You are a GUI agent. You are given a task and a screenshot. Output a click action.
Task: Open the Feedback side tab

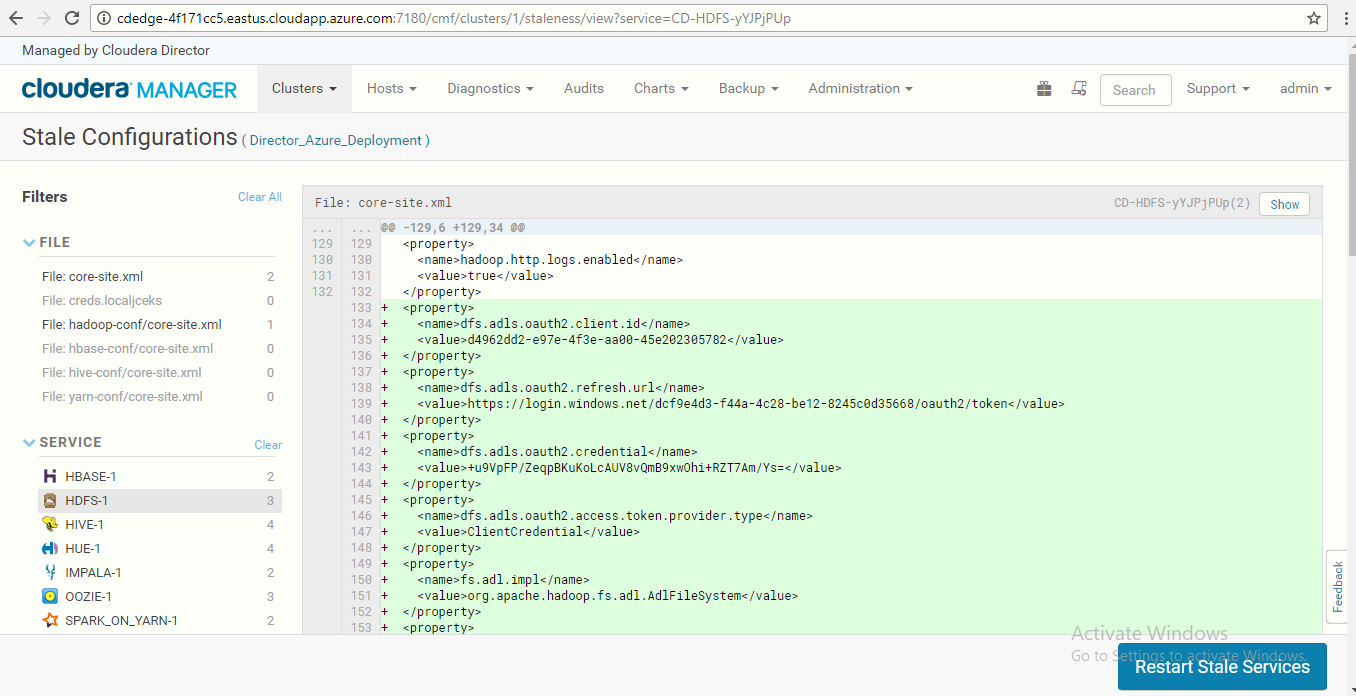[1339, 587]
